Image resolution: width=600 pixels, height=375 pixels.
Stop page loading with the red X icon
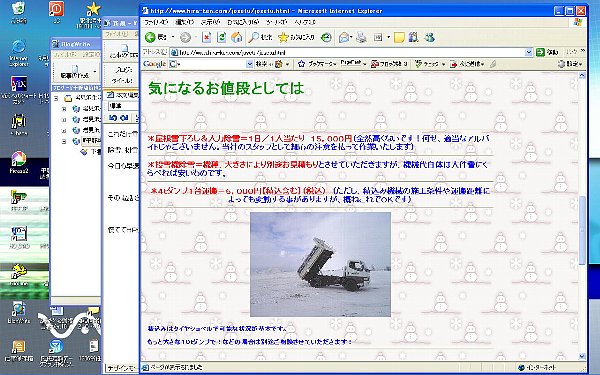pyautogui.click(x=206, y=37)
